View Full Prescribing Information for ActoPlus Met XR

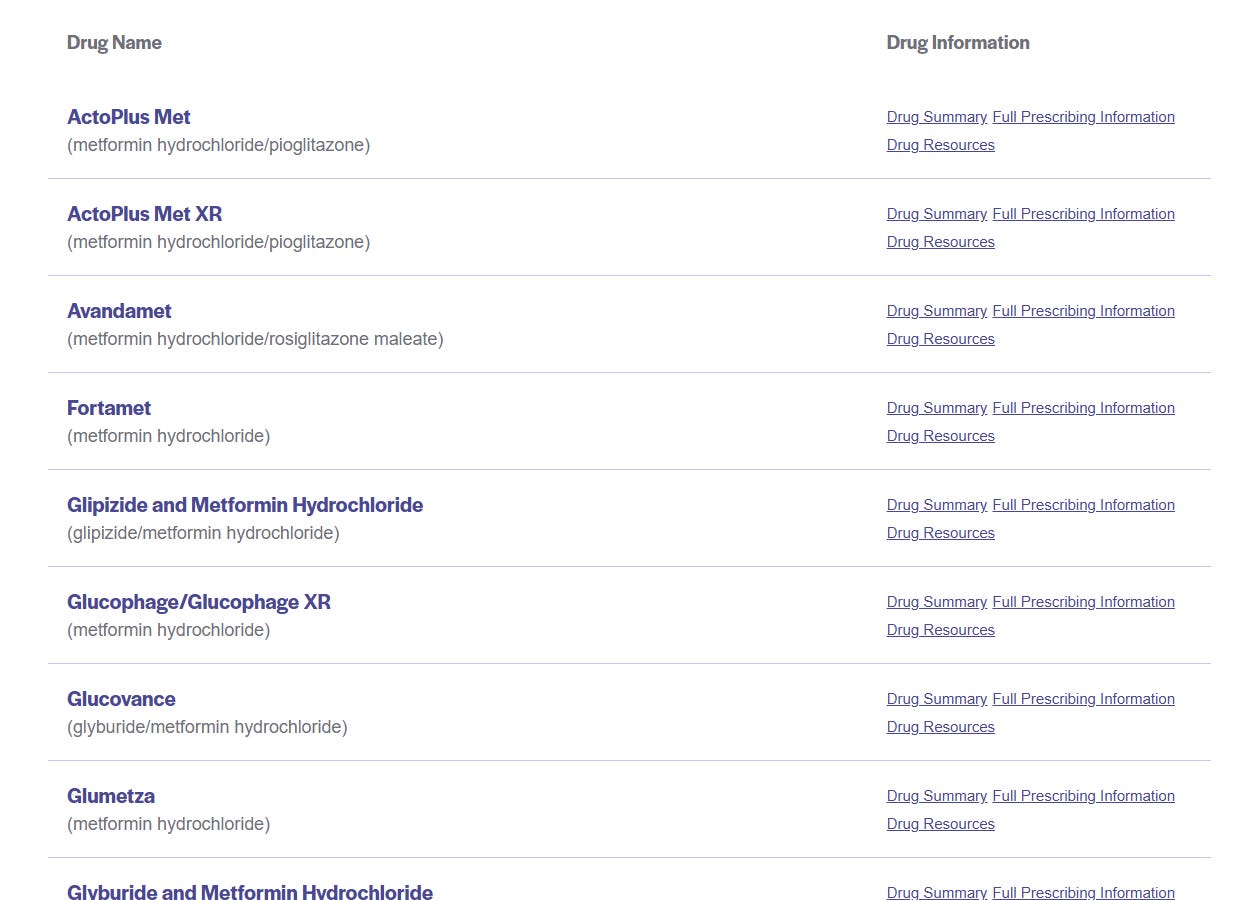(1083, 214)
